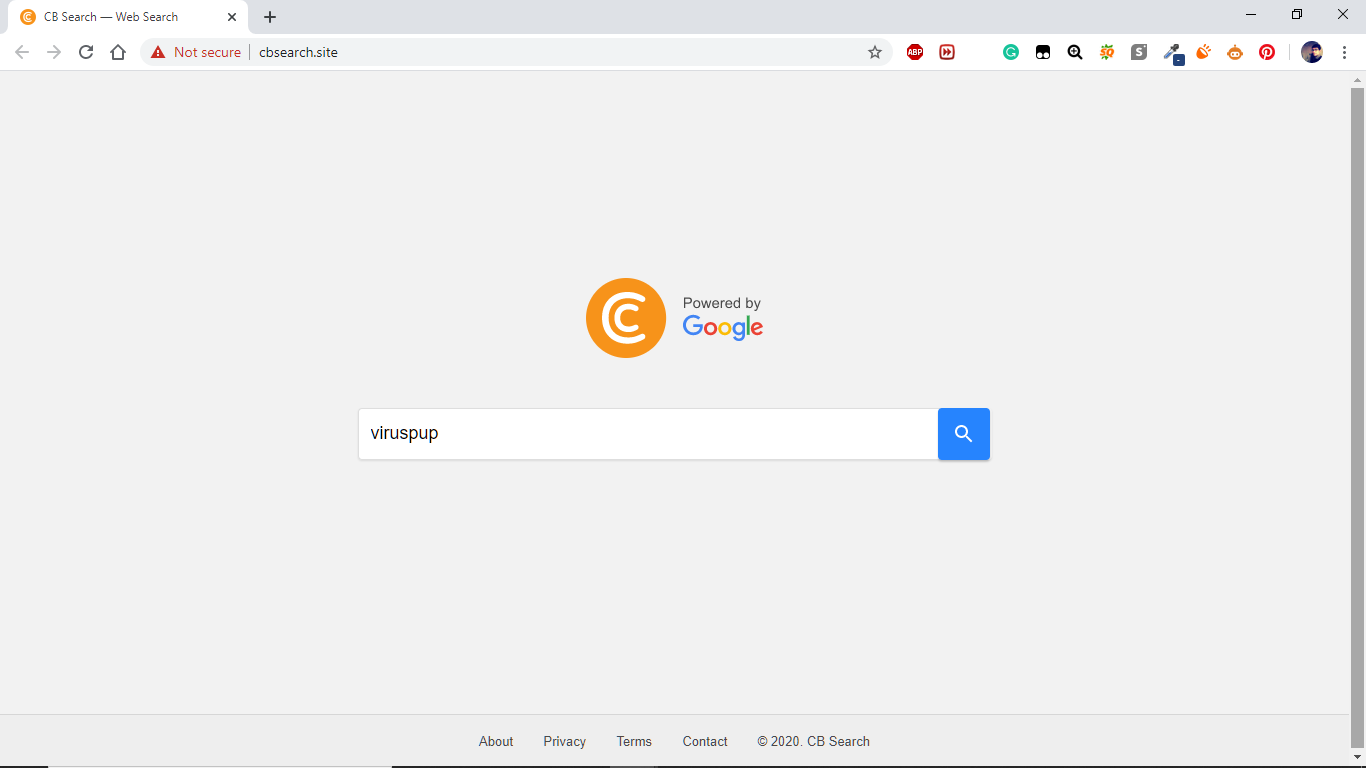The height and width of the screenshot is (768, 1366).
Task: Click the eyedropper color picker extension
Action: [x=1171, y=52]
